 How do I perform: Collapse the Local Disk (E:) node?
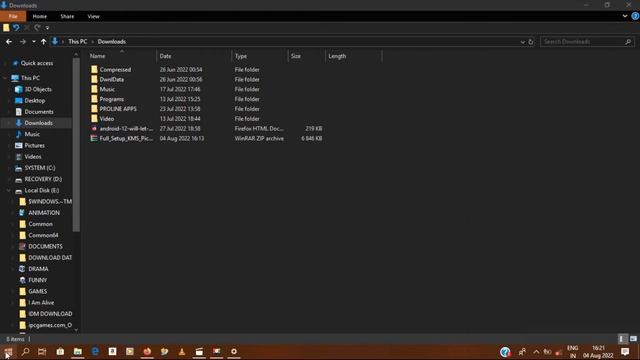point(9,190)
